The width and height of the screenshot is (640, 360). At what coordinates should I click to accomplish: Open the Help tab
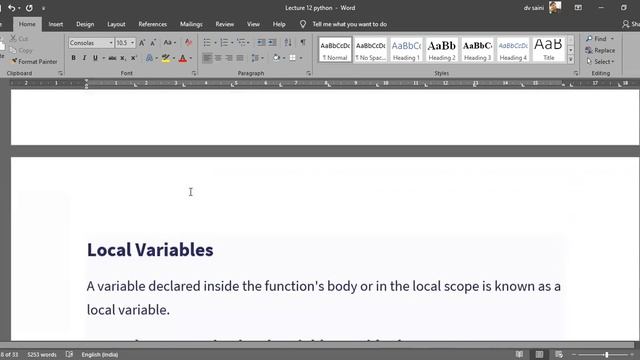click(279, 24)
